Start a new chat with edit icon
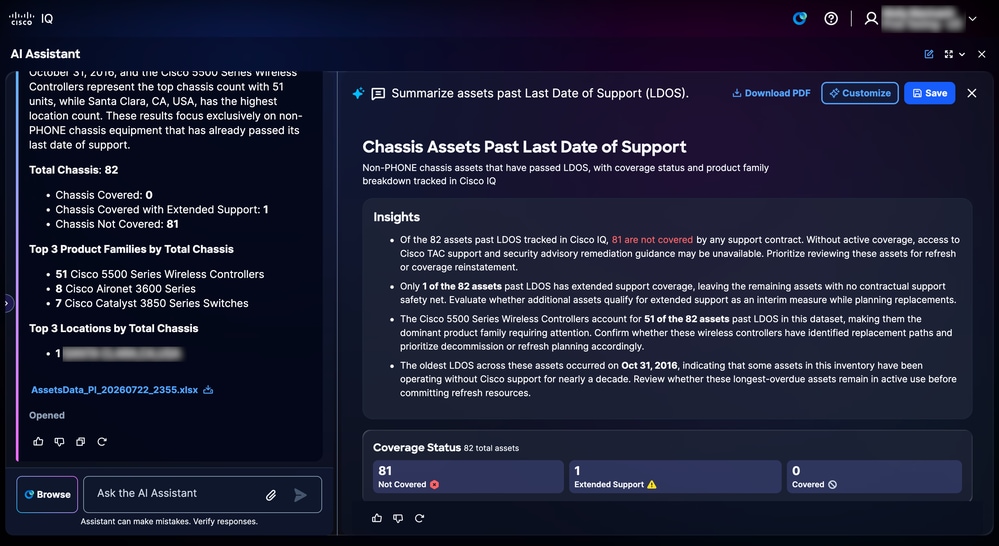This screenshot has width=999, height=546. 929,54
